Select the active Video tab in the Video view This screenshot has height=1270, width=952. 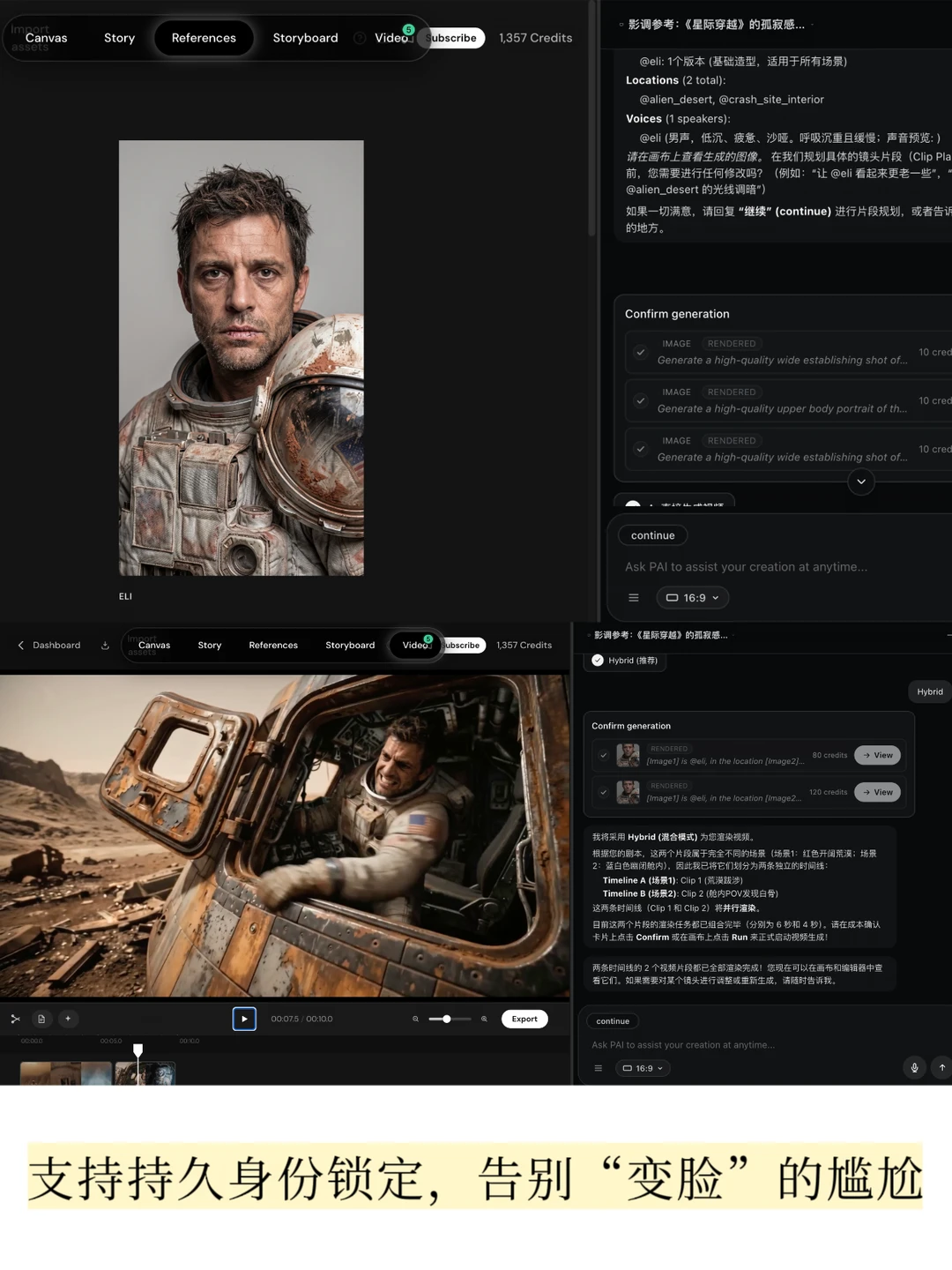coord(414,646)
